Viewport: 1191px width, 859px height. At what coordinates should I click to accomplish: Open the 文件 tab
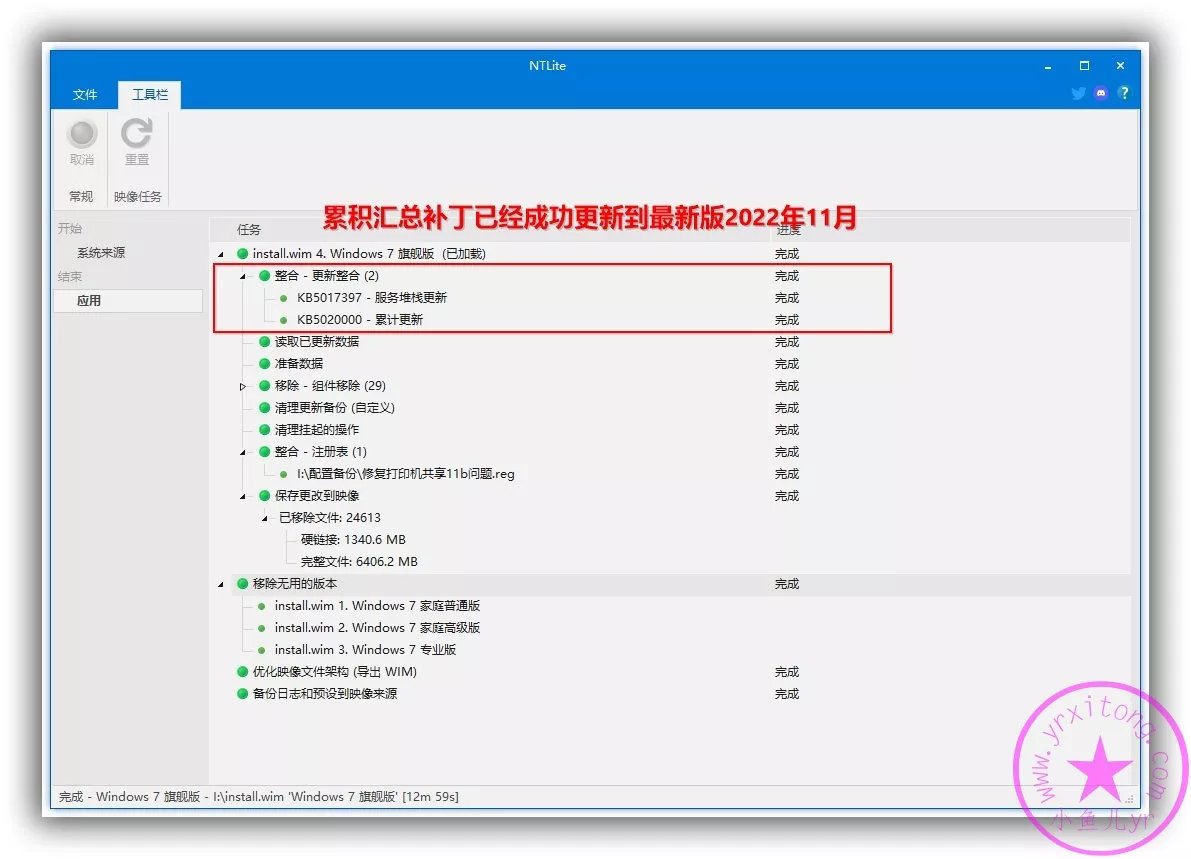(85, 94)
